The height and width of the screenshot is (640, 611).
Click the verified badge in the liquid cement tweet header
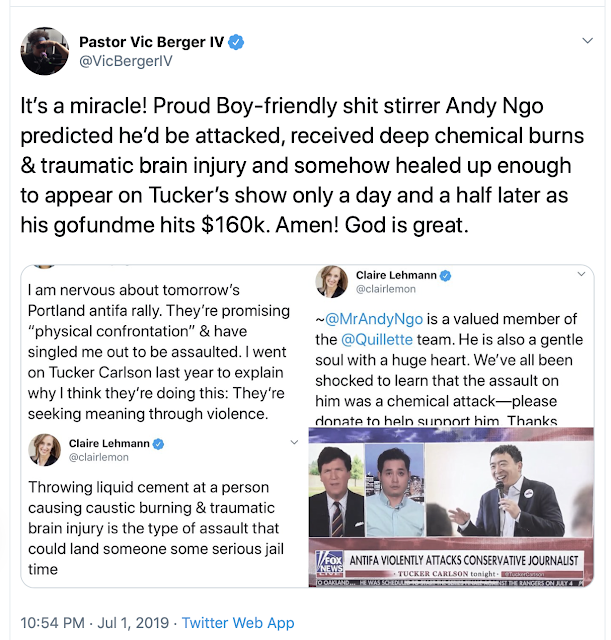(157, 443)
